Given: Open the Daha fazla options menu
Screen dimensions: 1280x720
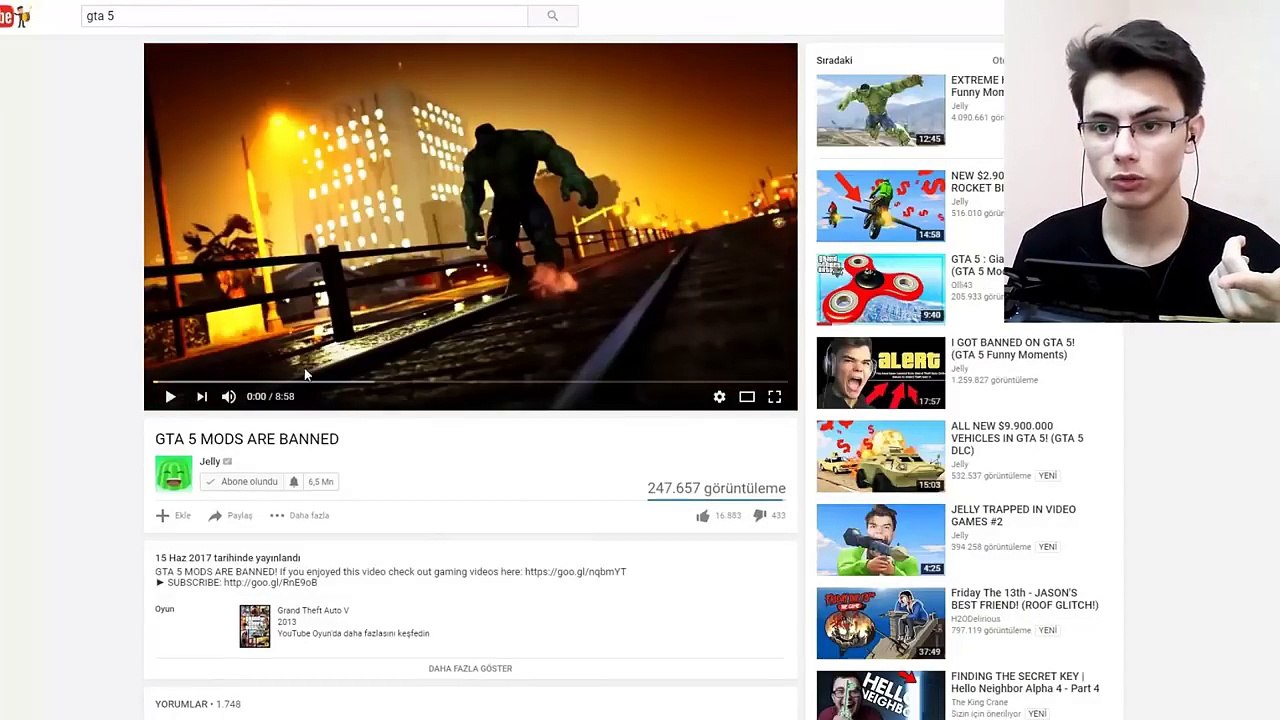Looking at the screenshot, I should tap(299, 516).
